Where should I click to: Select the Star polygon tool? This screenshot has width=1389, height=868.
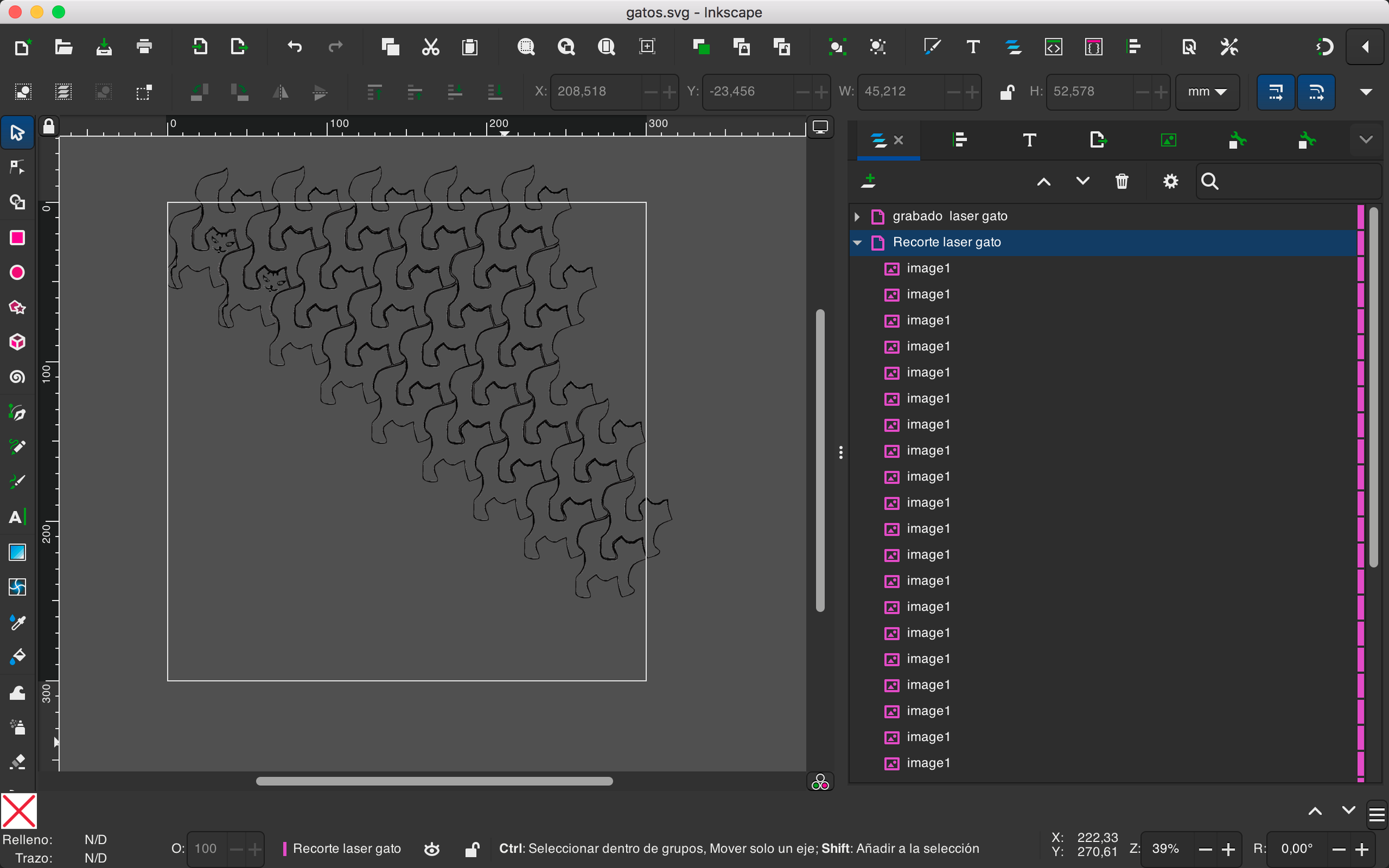(17, 307)
